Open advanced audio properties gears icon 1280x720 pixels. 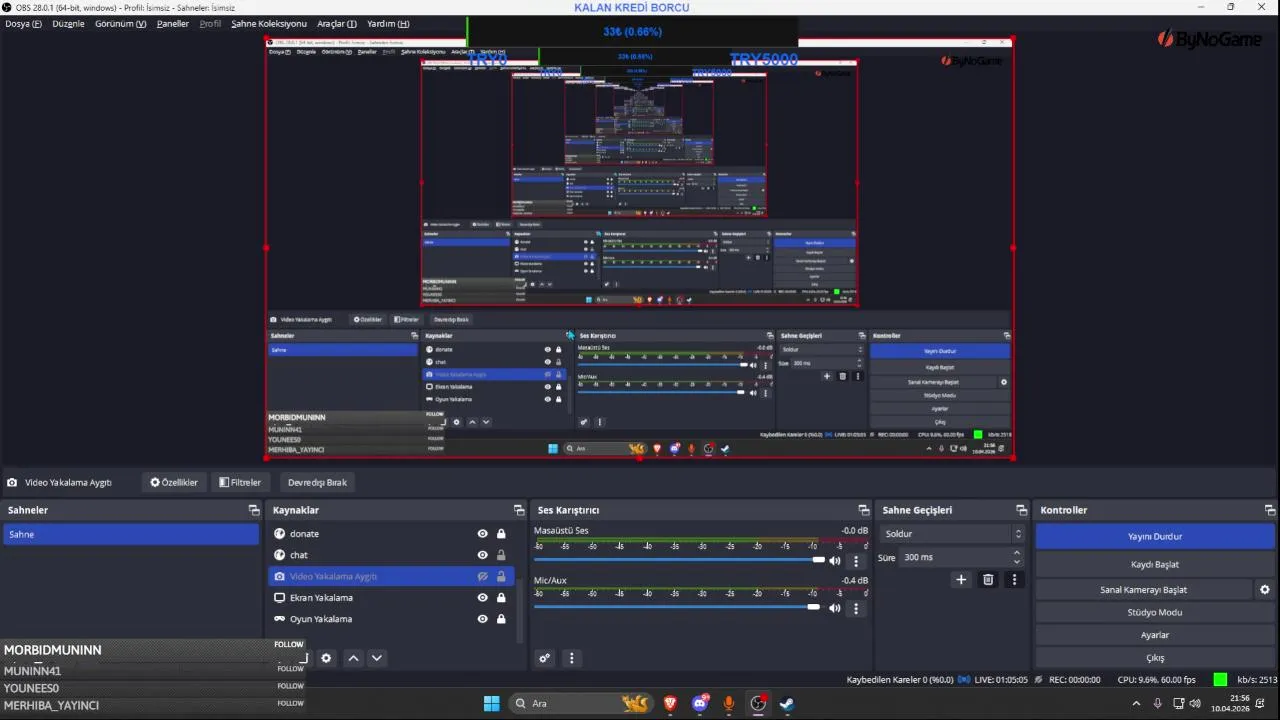[x=545, y=658]
